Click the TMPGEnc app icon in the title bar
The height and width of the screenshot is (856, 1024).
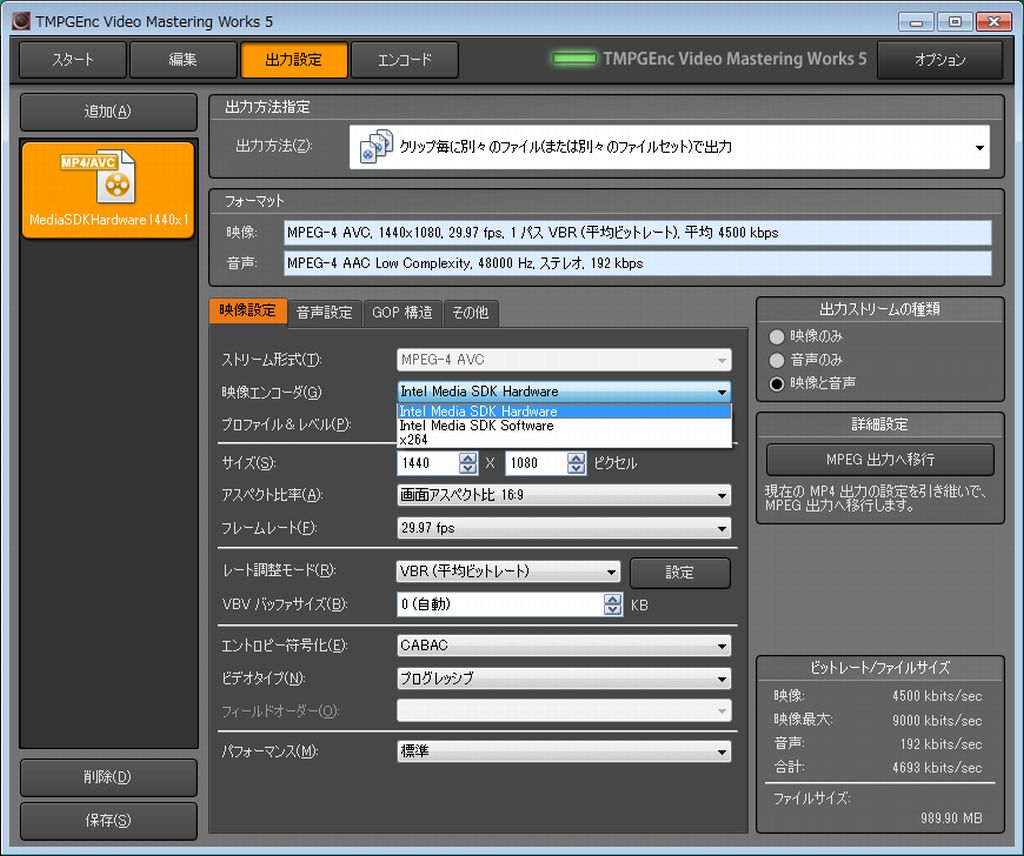tap(21, 21)
